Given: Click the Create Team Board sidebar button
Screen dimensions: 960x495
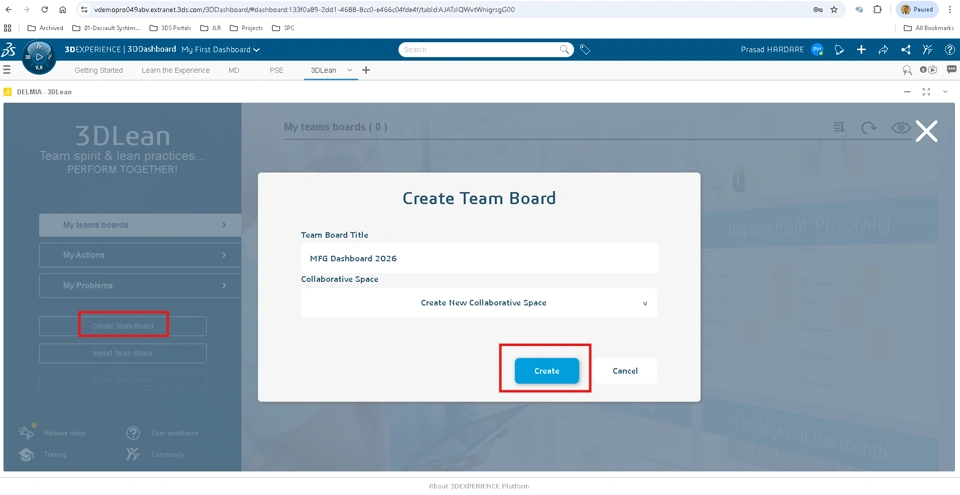Looking at the screenshot, I should click(x=122, y=326).
